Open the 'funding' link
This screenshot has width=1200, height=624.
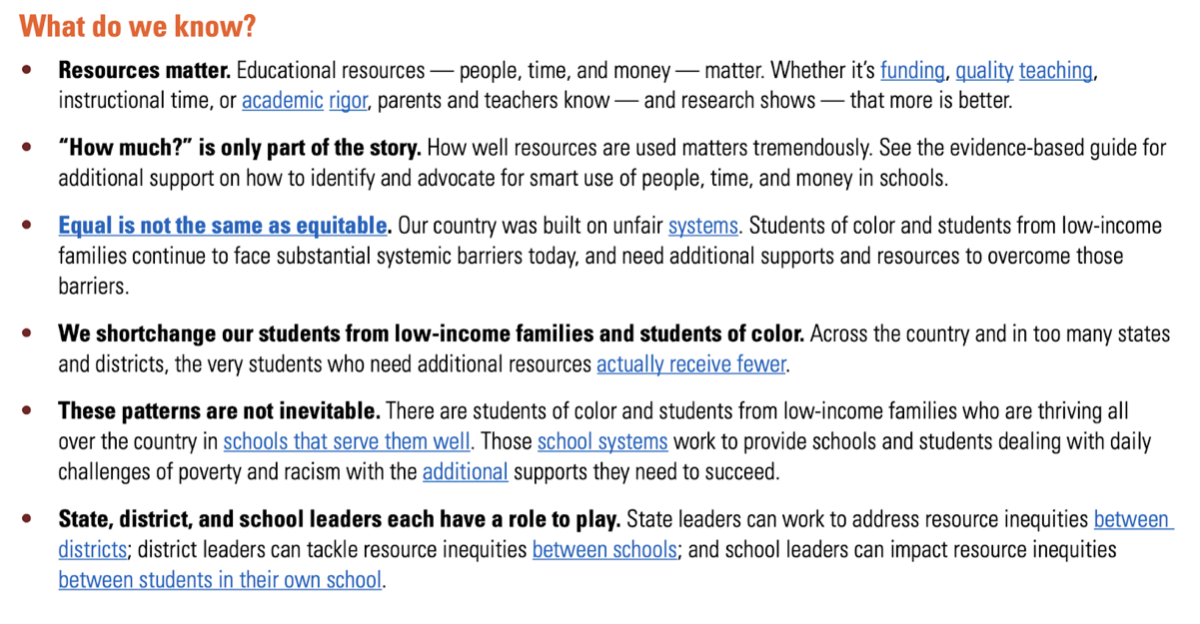point(912,71)
